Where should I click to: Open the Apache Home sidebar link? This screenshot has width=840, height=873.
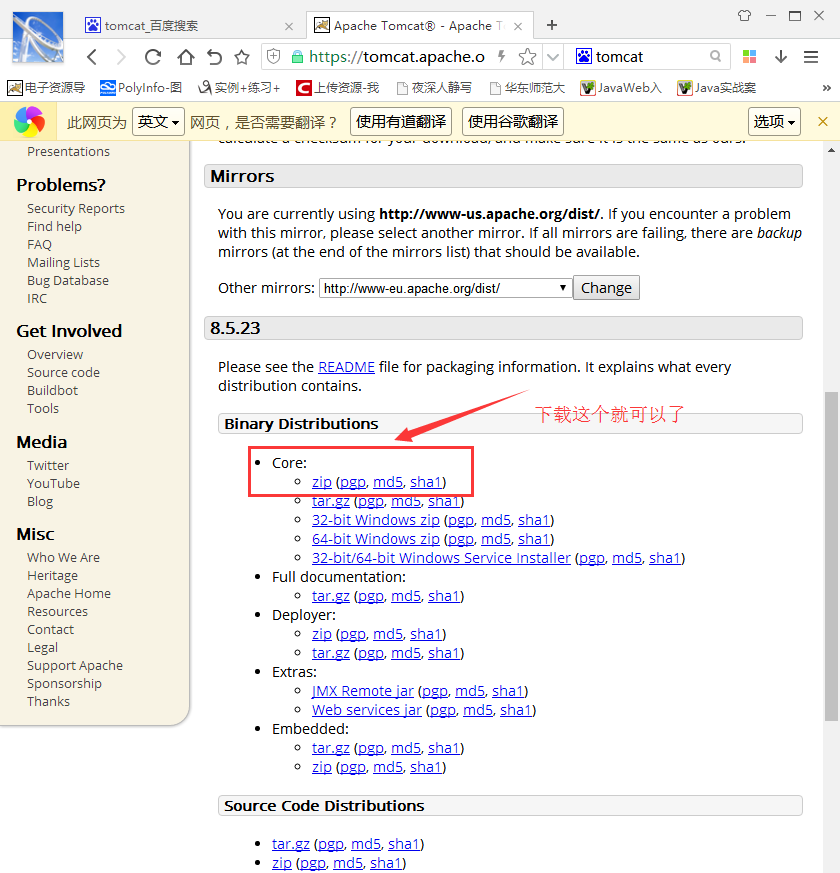69,594
